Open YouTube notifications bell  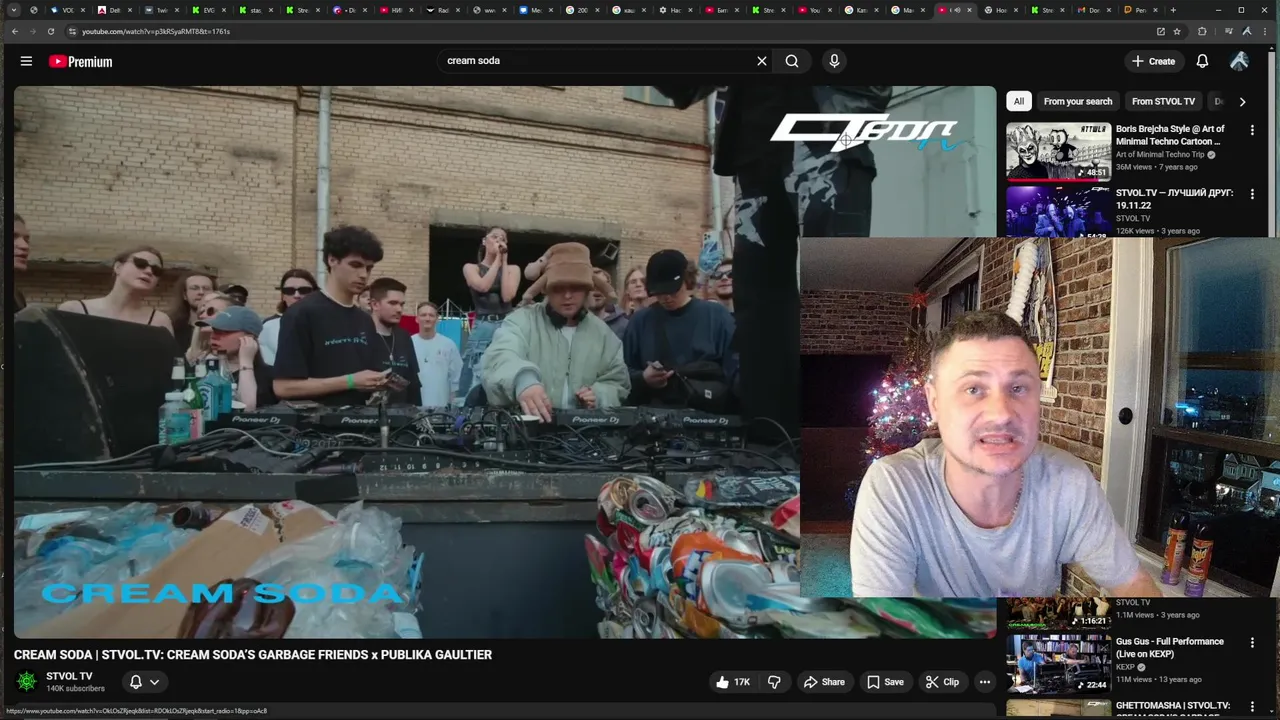(1202, 61)
